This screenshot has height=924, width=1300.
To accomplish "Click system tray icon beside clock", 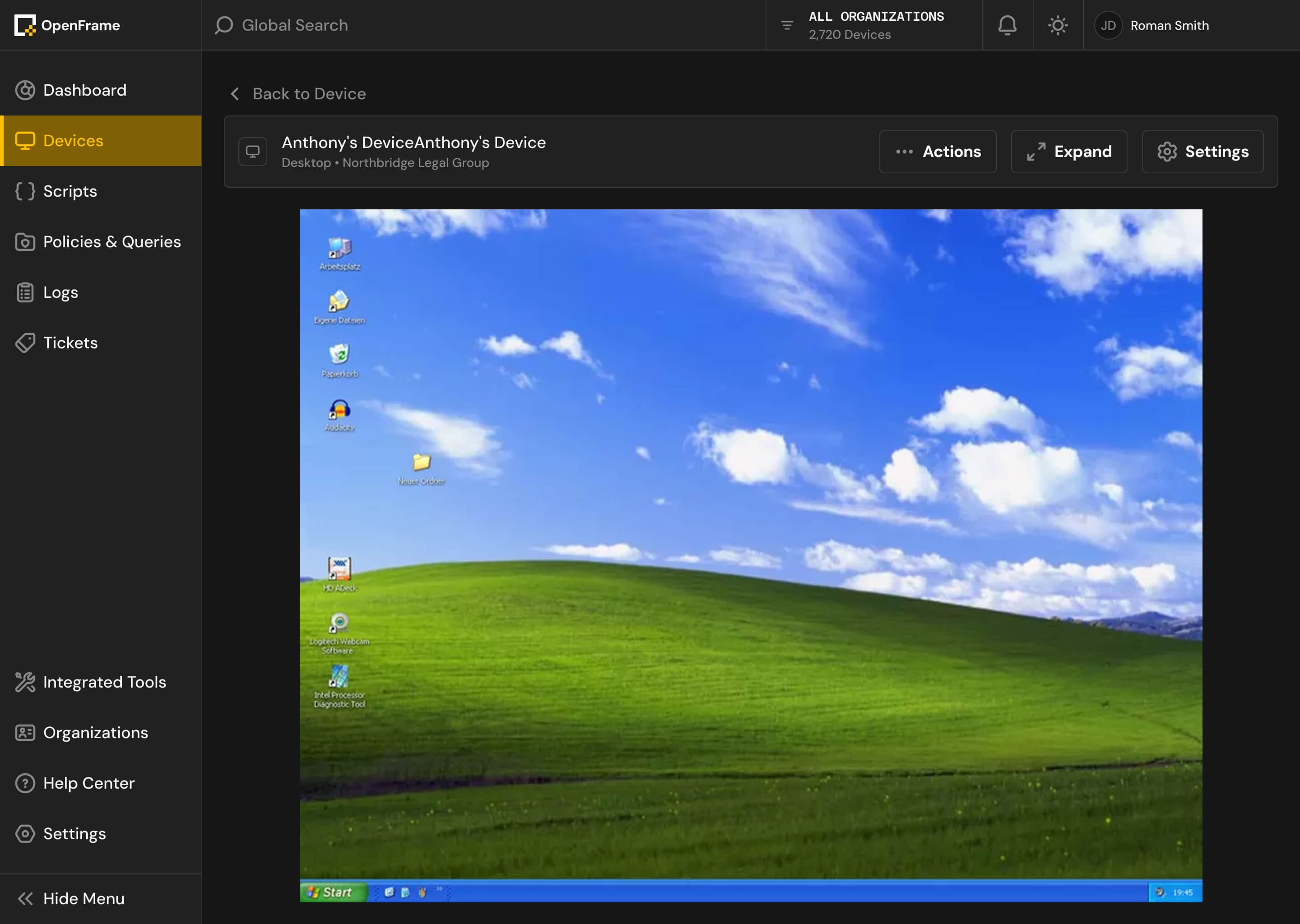I will (1160, 892).
